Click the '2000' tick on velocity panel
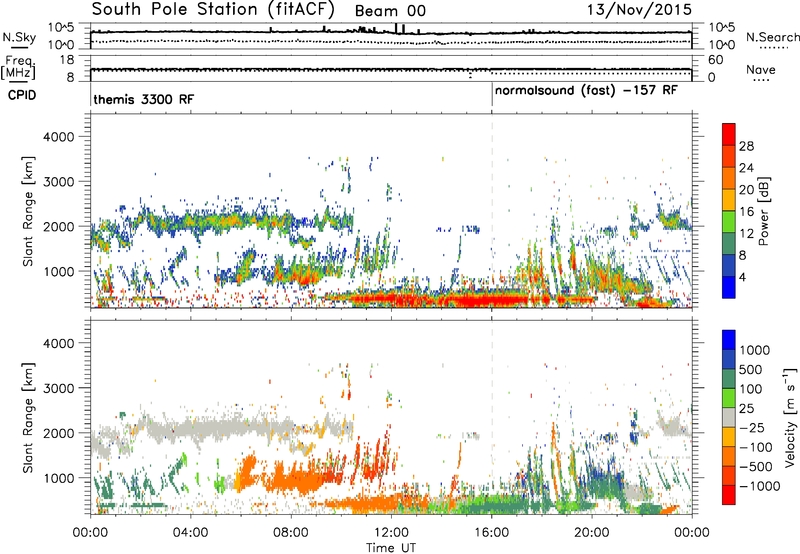The image size is (800, 554). [59, 433]
